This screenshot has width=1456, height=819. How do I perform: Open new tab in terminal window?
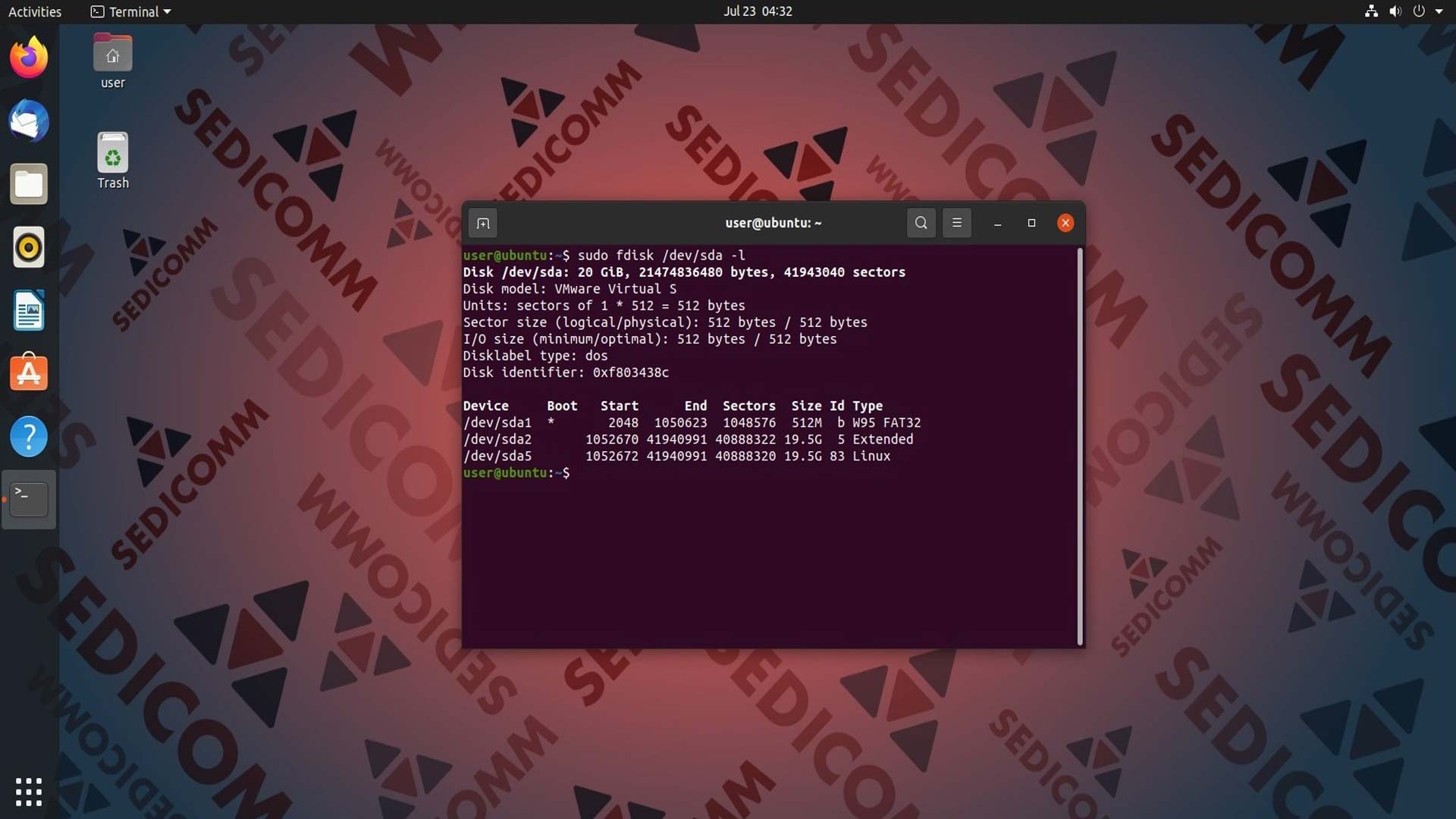pos(483,223)
